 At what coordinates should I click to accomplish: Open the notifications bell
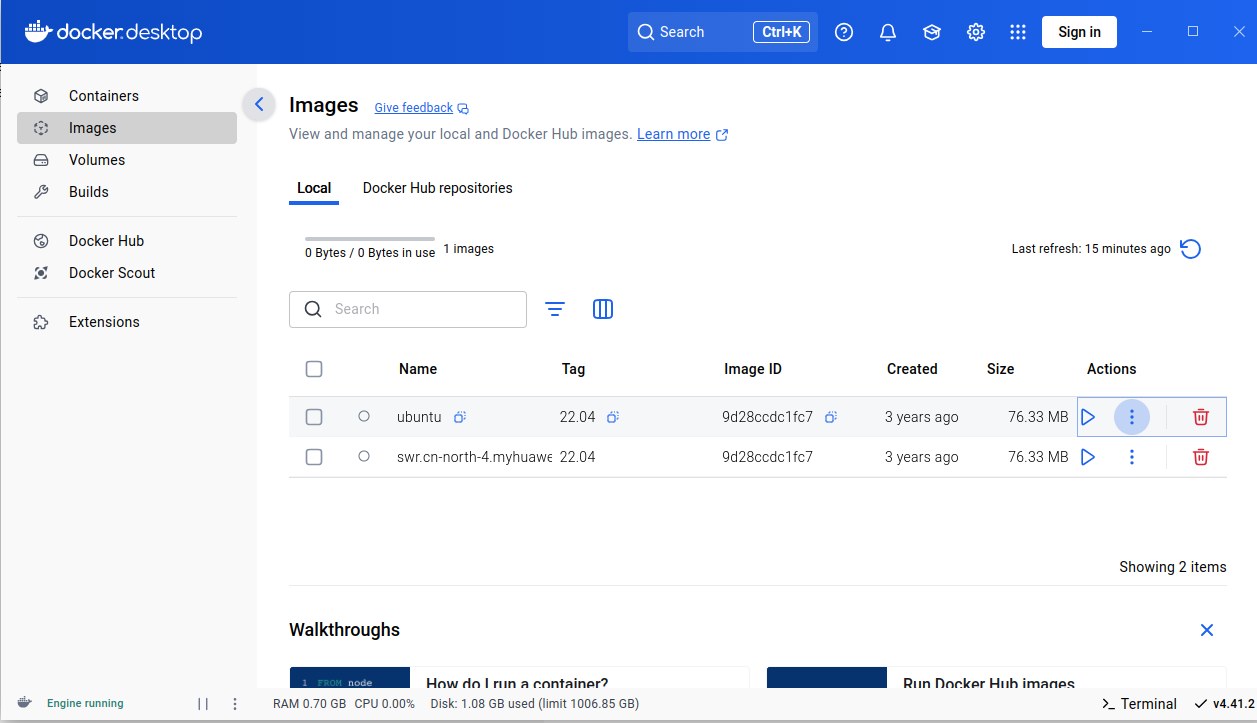coord(888,32)
